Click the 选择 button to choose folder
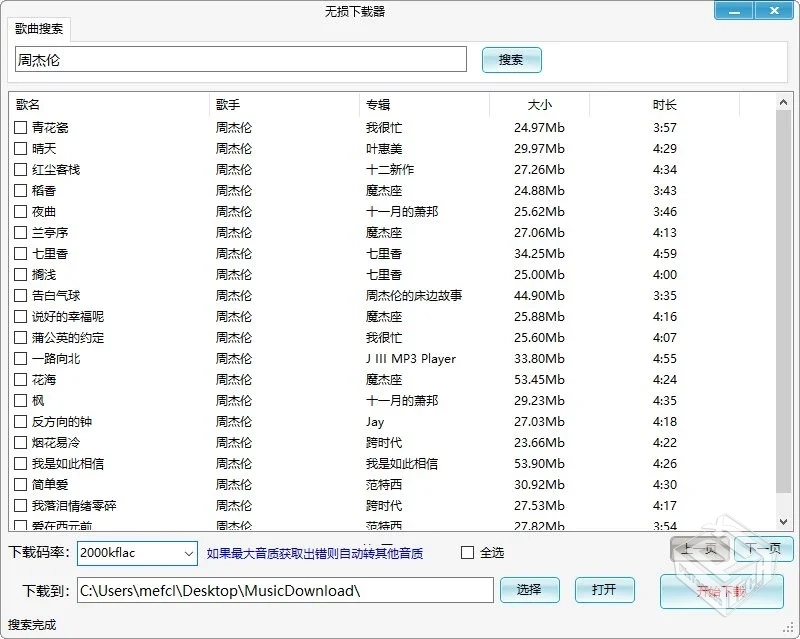The image size is (800, 639). 529,591
